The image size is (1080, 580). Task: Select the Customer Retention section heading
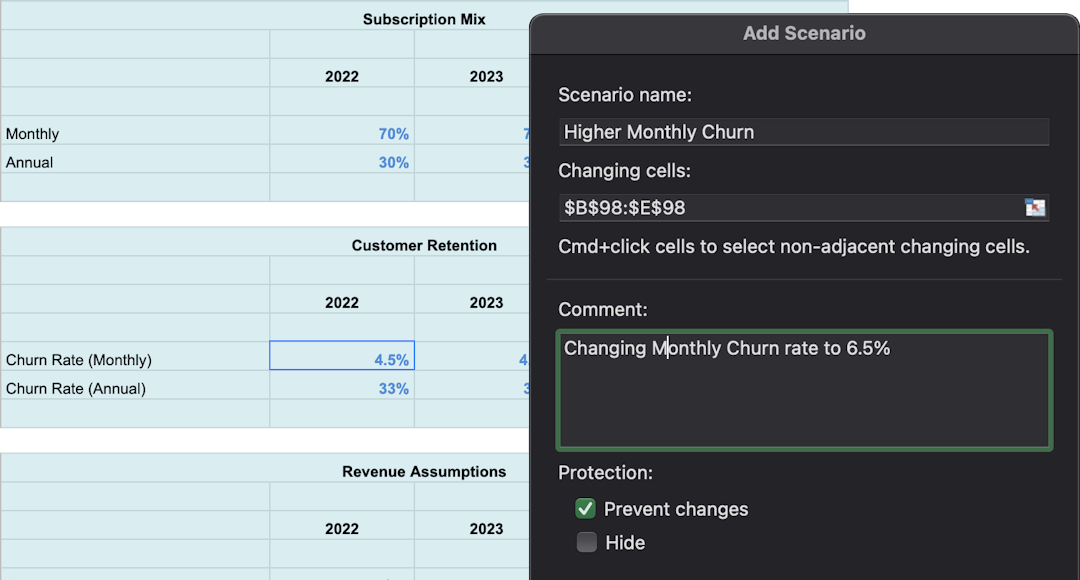(424, 245)
